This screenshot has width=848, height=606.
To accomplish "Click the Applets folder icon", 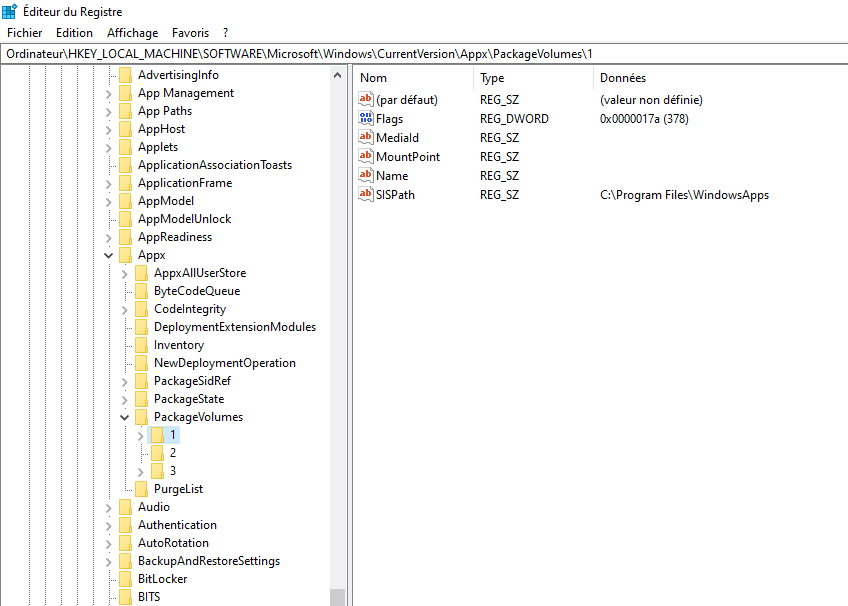I will [125, 147].
